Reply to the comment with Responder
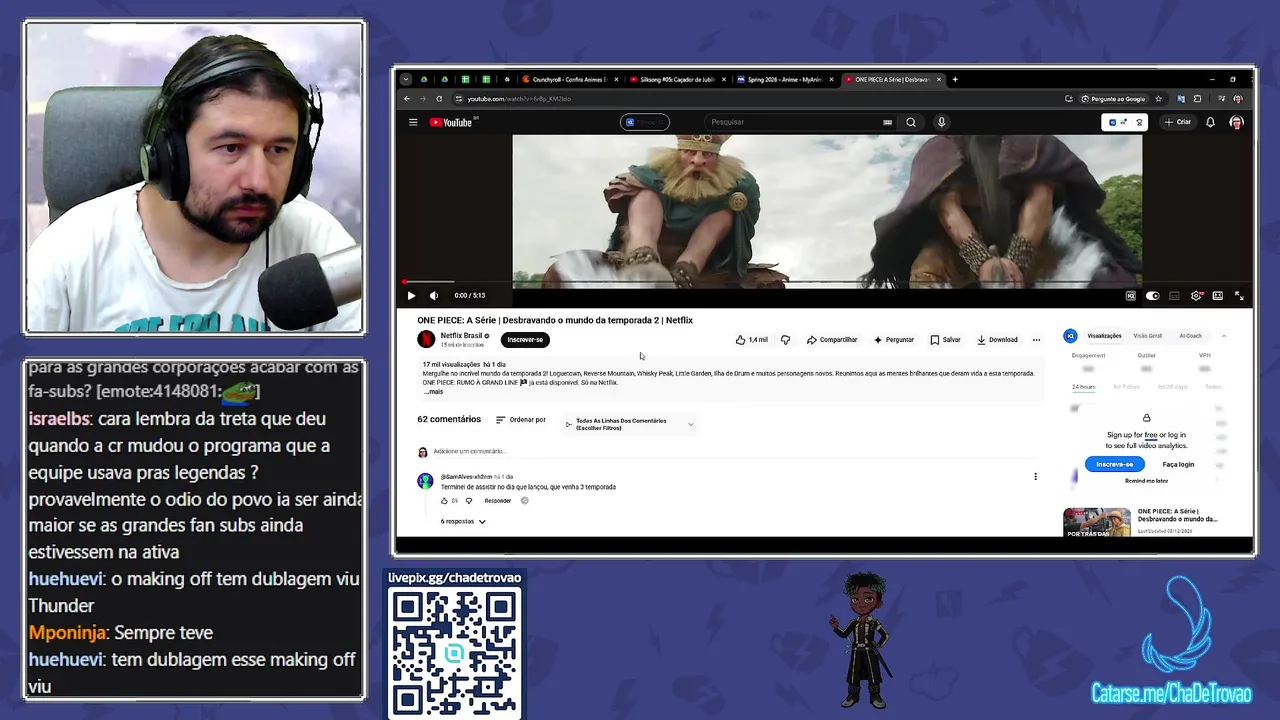Viewport: 1280px width, 720px height. click(x=498, y=501)
